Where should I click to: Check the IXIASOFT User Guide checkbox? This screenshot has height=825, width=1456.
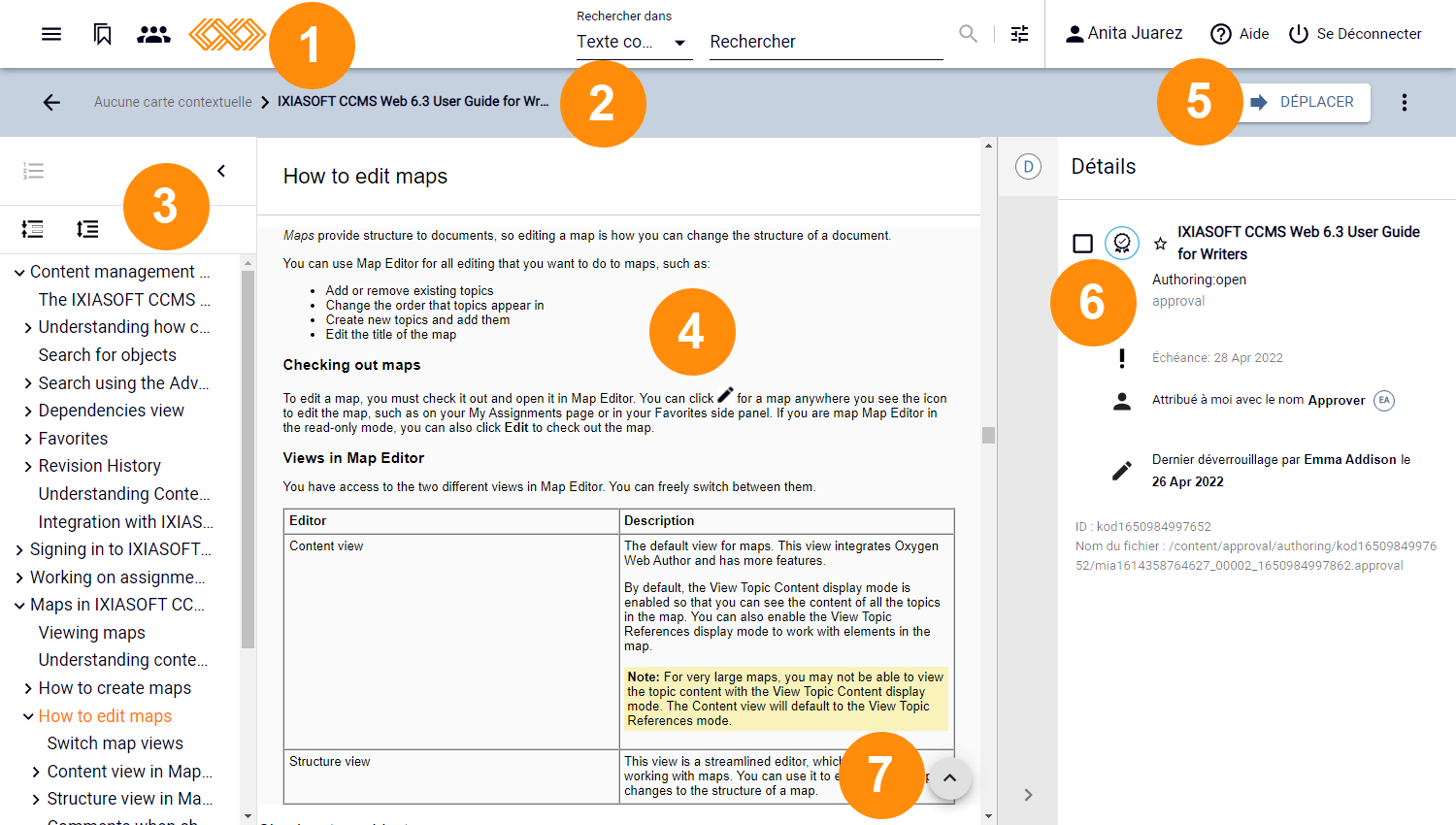tap(1083, 243)
